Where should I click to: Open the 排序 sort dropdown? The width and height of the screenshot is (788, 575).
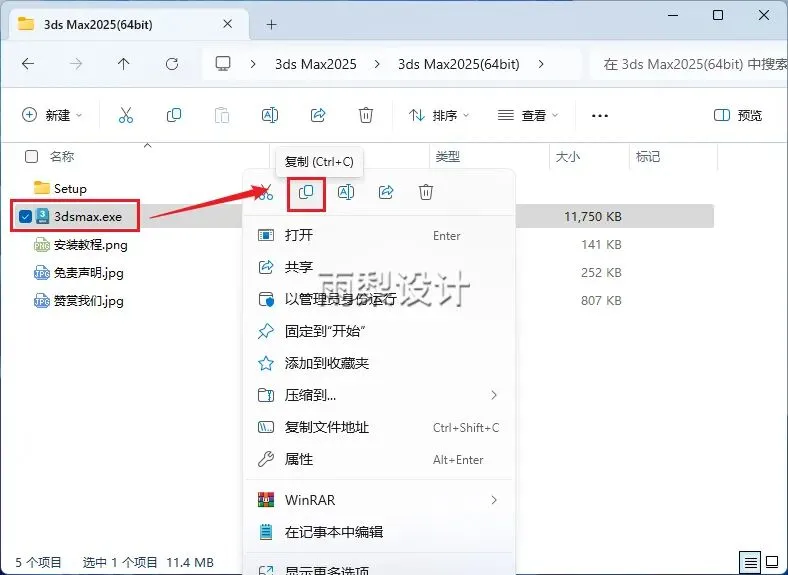click(439, 116)
